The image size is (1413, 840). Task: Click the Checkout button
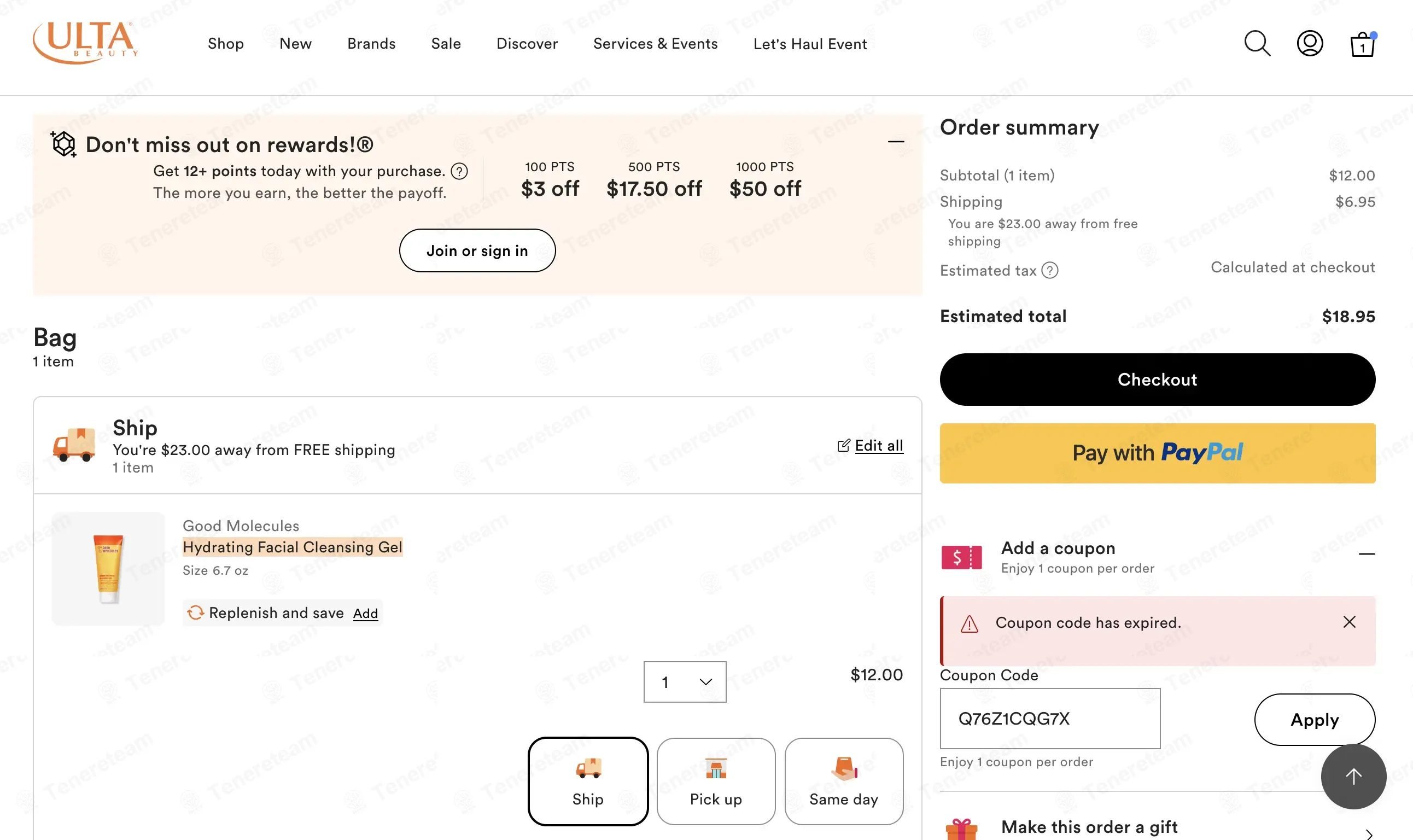1157,379
